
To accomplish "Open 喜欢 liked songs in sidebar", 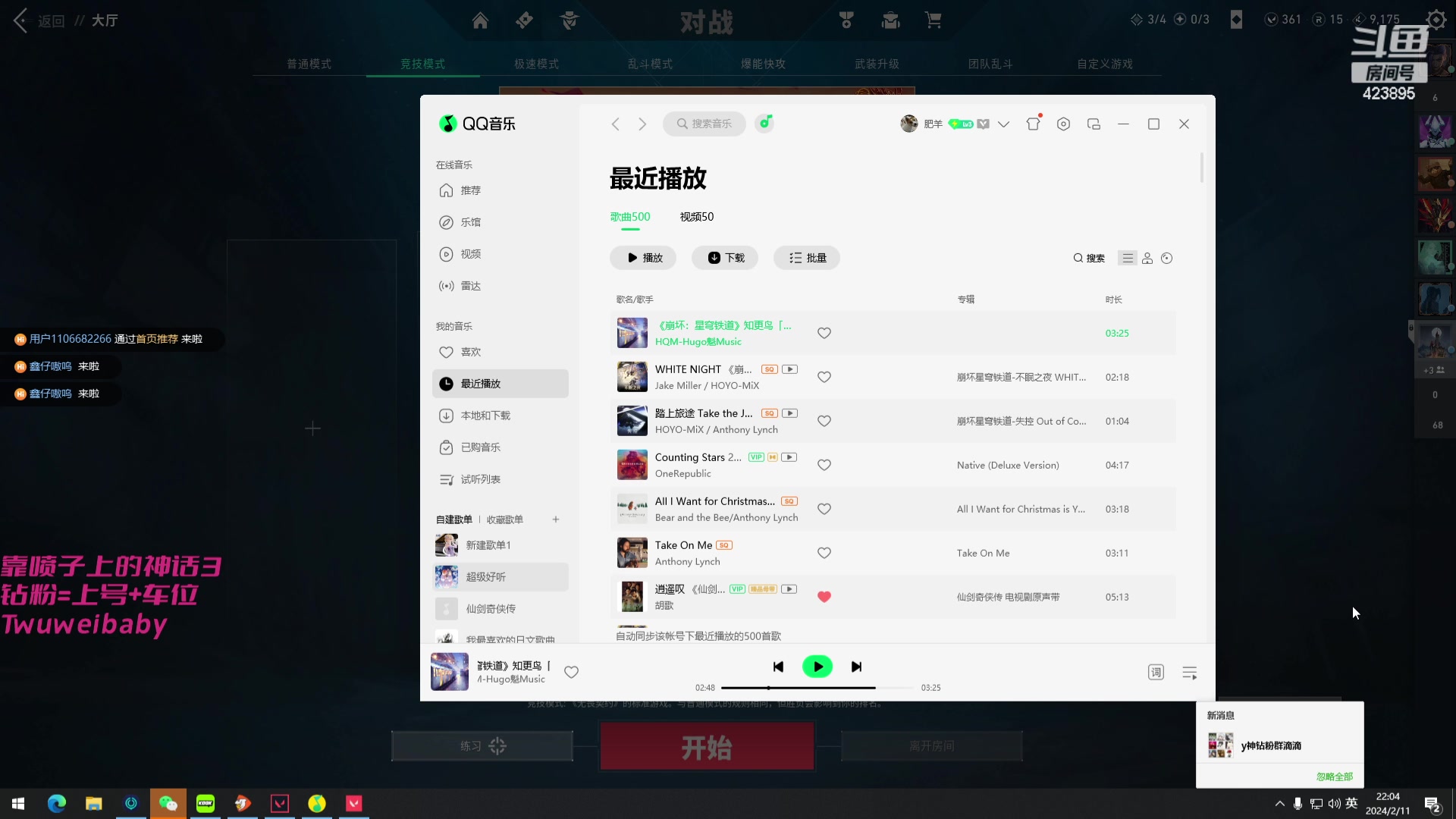I will [x=460, y=352].
